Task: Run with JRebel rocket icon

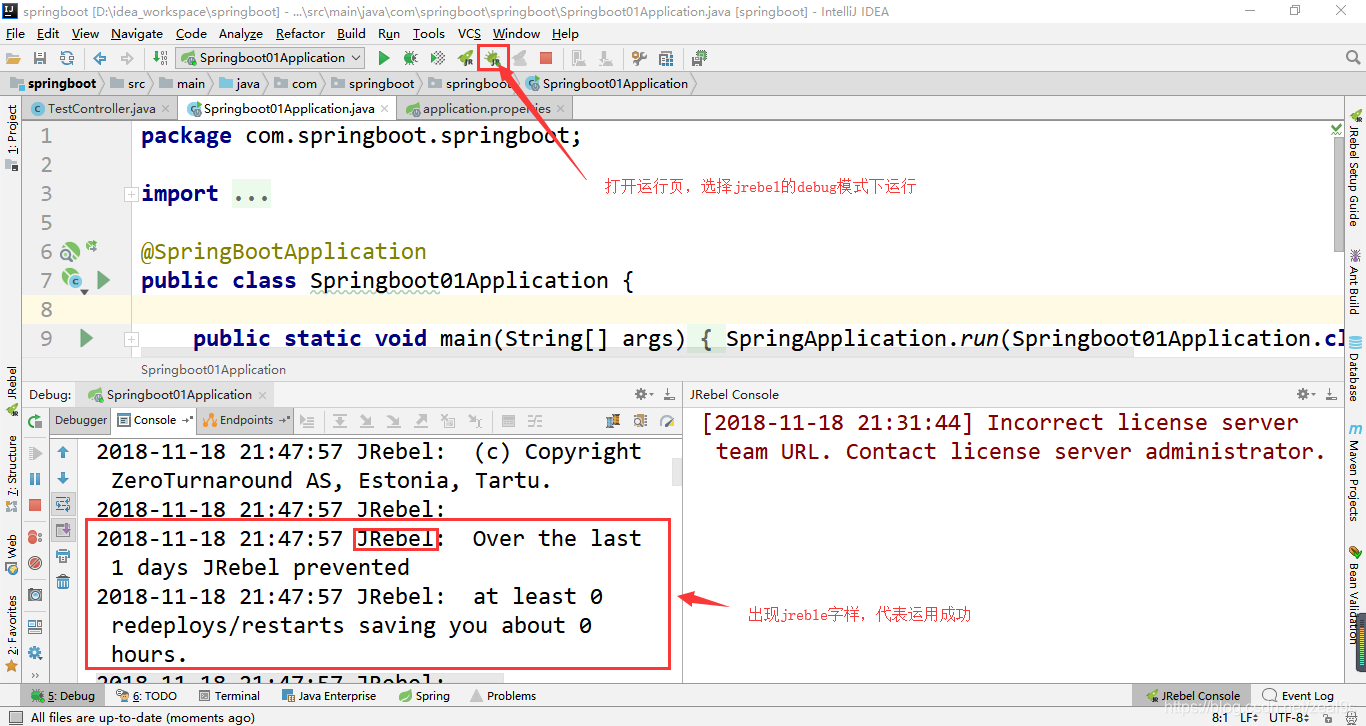Action: click(465, 59)
